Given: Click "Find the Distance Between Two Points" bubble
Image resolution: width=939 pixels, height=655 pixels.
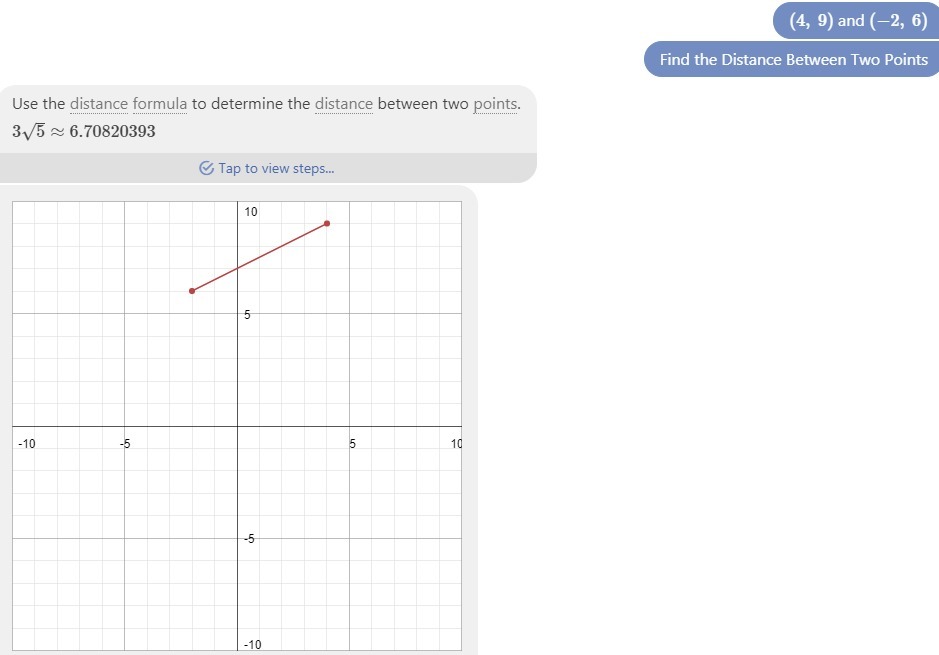Looking at the screenshot, I should pos(793,59).
